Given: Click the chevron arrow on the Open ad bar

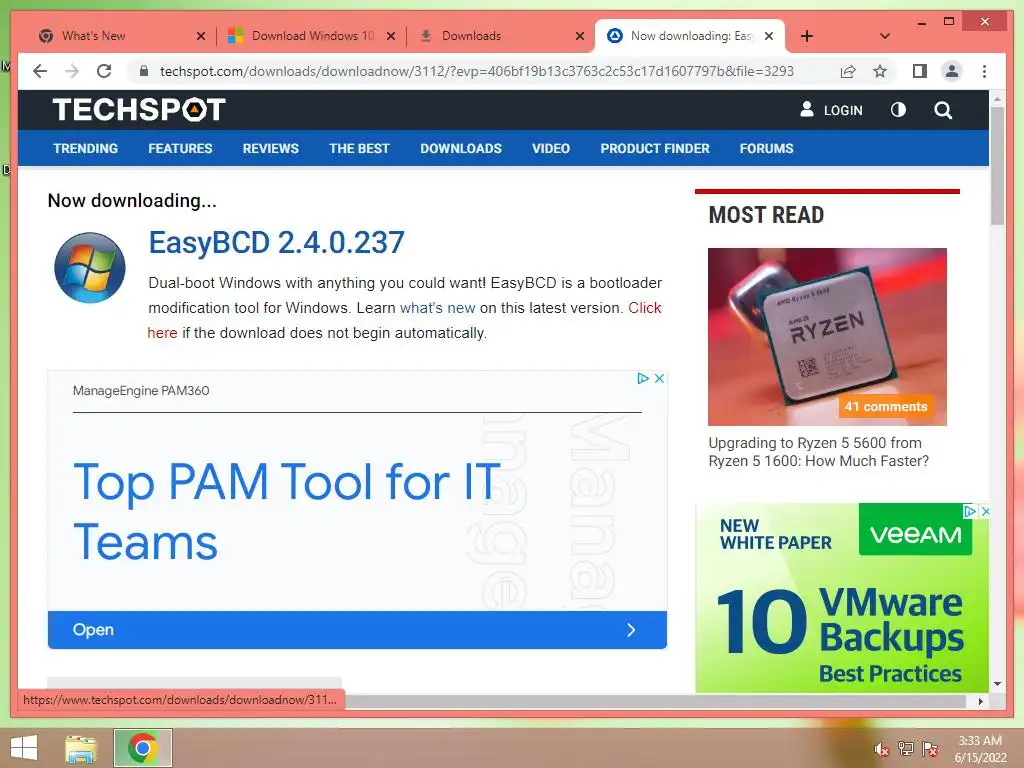Looking at the screenshot, I should click(x=631, y=630).
